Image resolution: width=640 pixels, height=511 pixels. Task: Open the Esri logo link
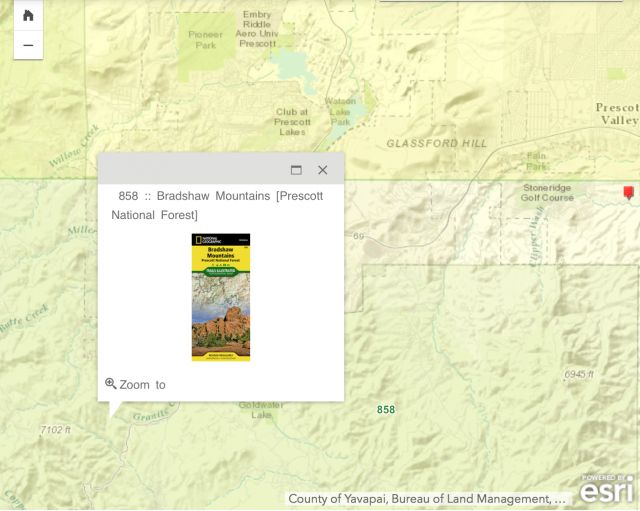[x=607, y=490]
